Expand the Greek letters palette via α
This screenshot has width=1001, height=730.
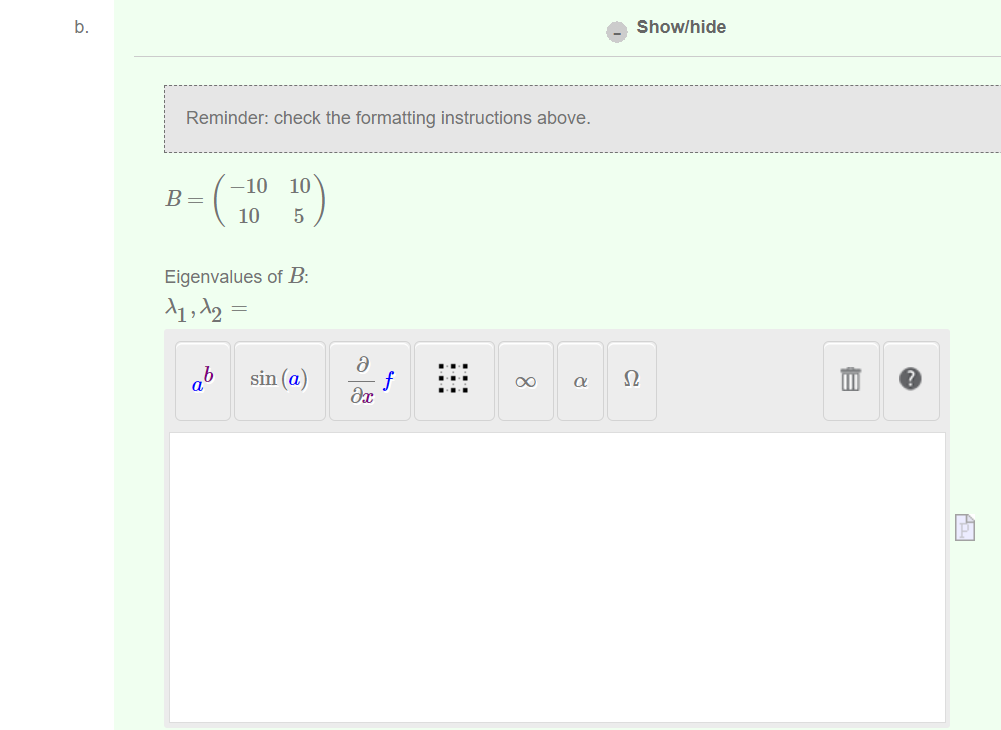(x=580, y=380)
